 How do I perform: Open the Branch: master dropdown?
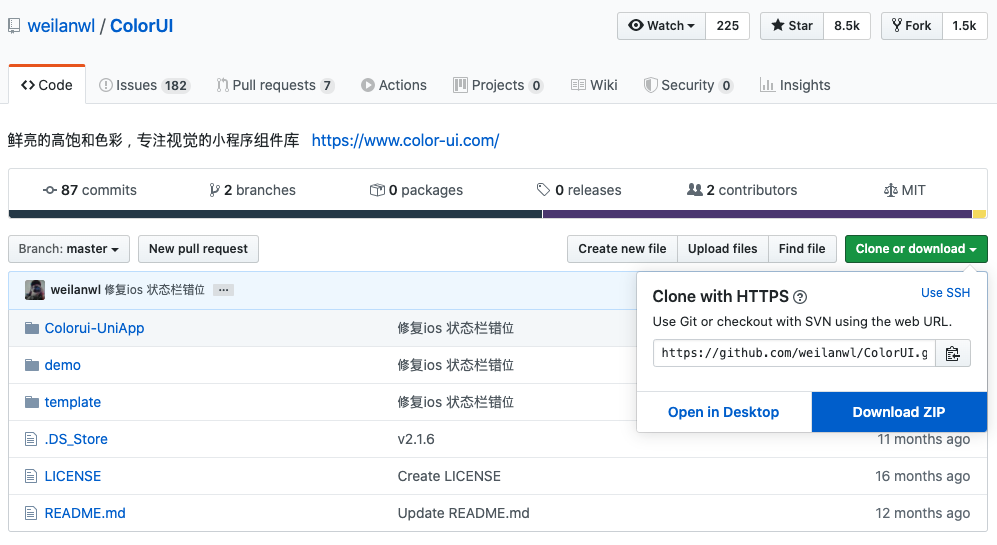click(x=69, y=249)
